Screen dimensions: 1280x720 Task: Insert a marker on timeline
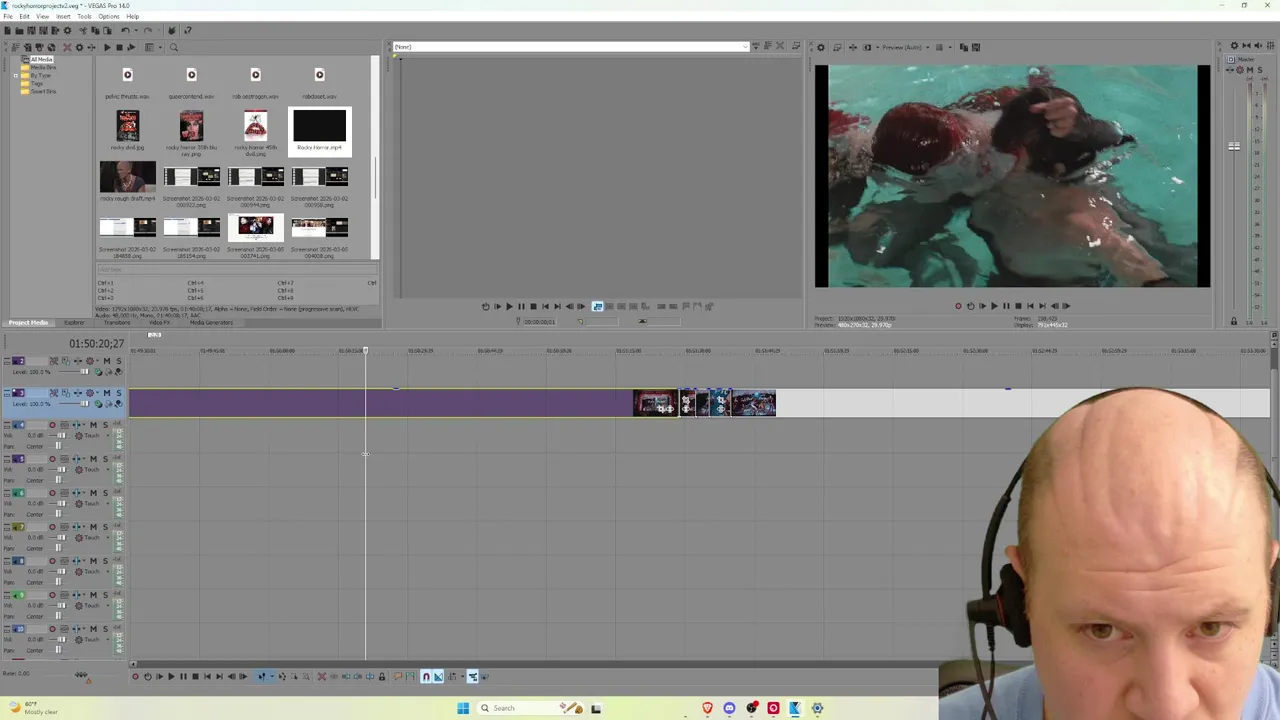coord(398,677)
